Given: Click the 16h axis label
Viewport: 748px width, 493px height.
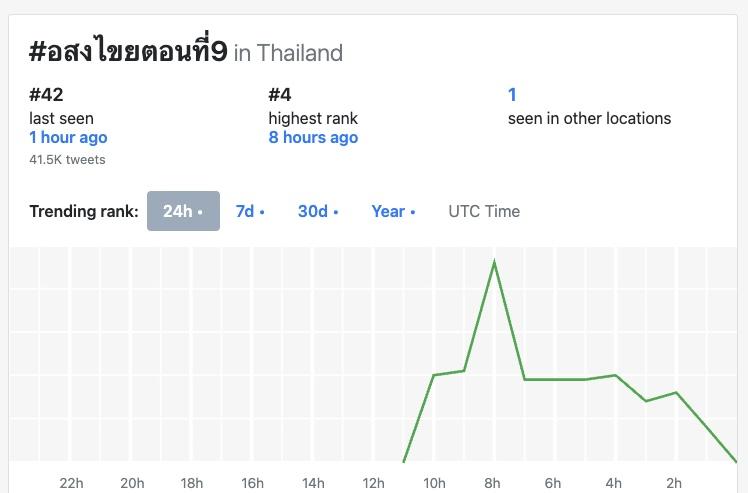Looking at the screenshot, I should click(252, 483).
